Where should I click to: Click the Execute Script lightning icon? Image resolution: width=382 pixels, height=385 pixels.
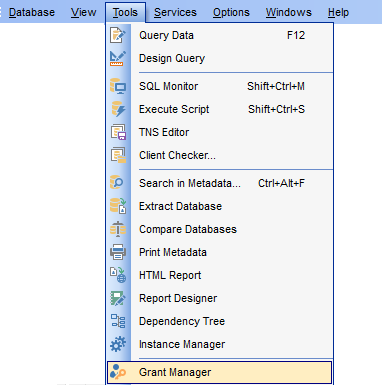(118, 109)
